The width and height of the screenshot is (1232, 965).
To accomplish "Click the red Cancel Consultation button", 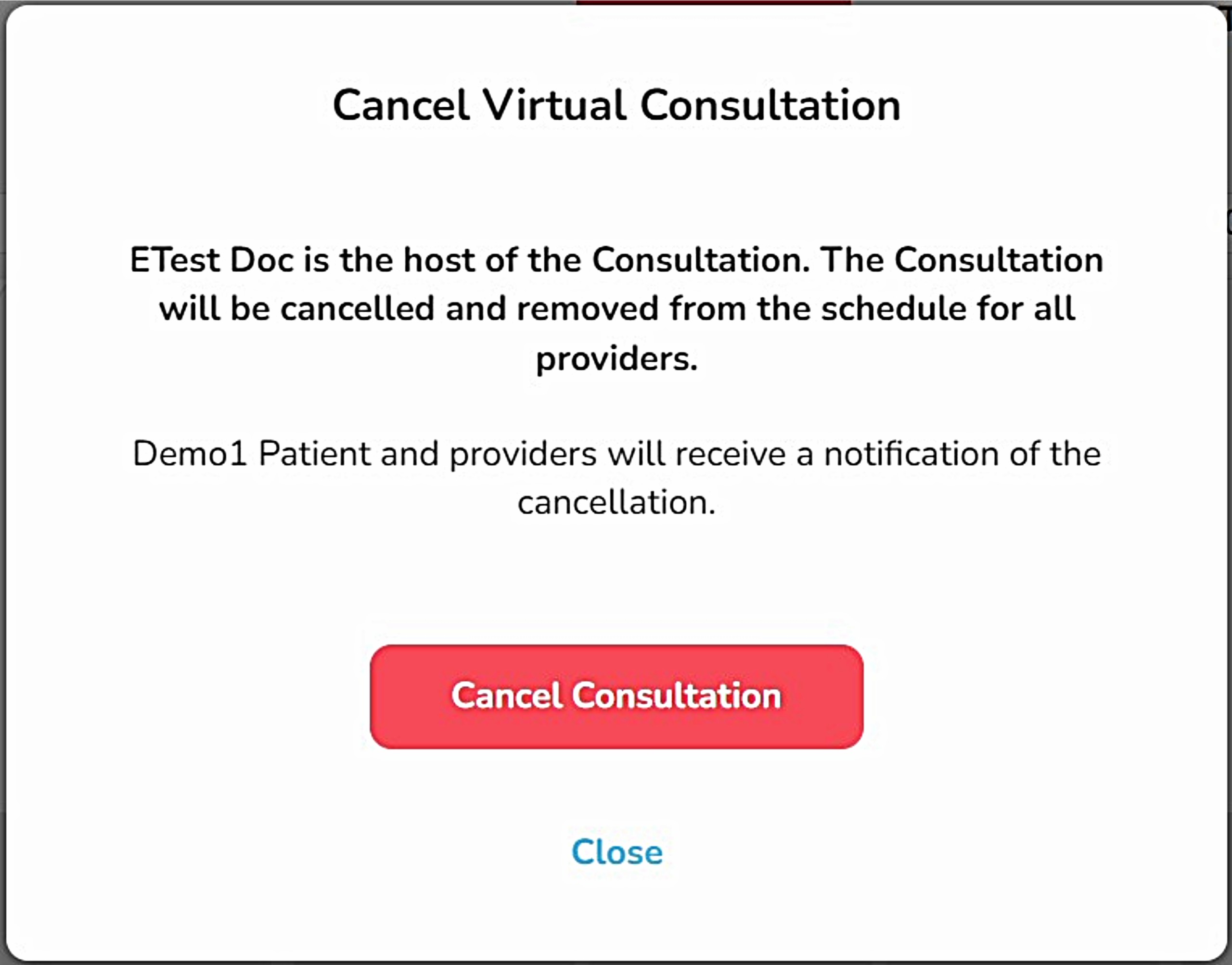I will click(616, 696).
